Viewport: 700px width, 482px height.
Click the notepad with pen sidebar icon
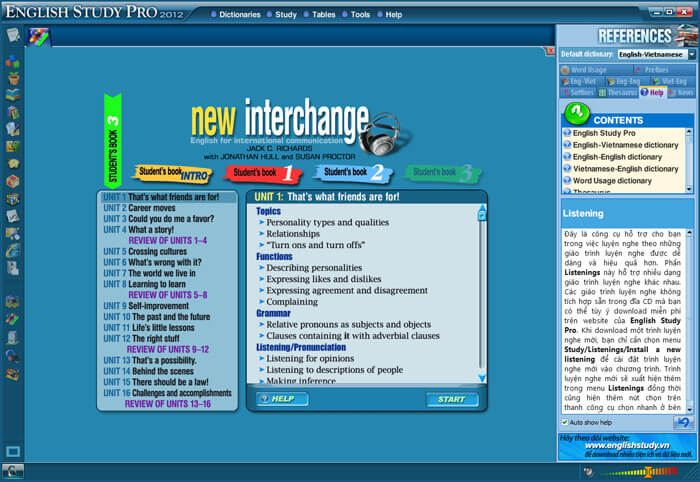pos(12,34)
